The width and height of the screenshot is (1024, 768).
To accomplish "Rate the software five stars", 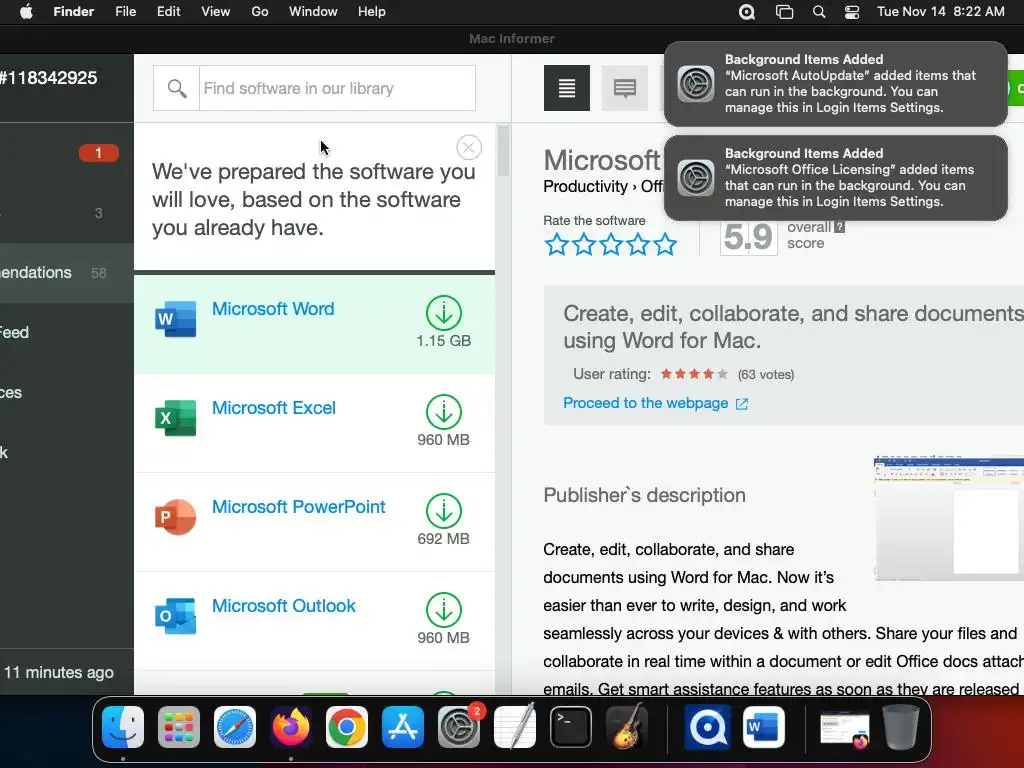I will click(665, 245).
